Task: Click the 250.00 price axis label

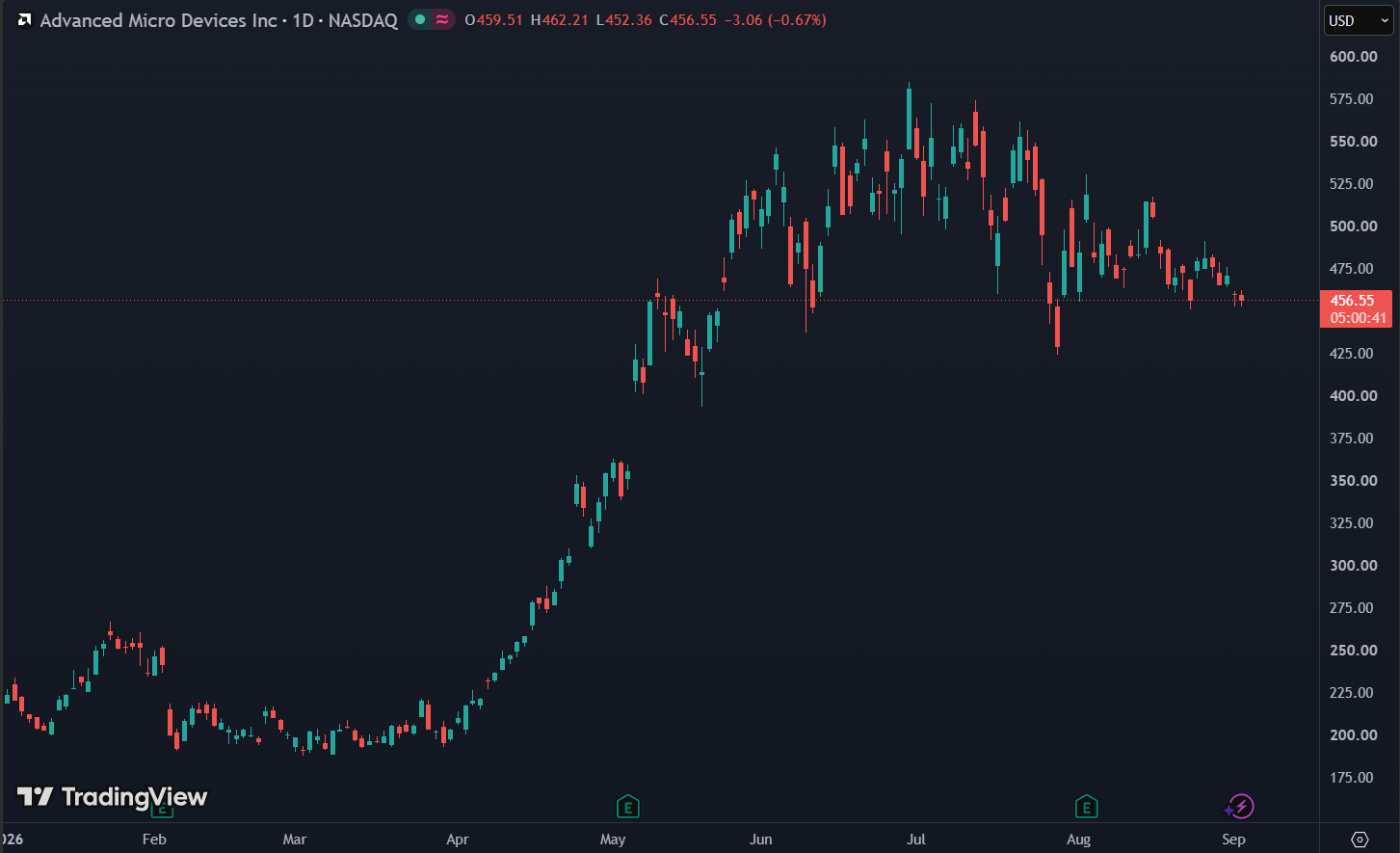Action: (x=1354, y=651)
